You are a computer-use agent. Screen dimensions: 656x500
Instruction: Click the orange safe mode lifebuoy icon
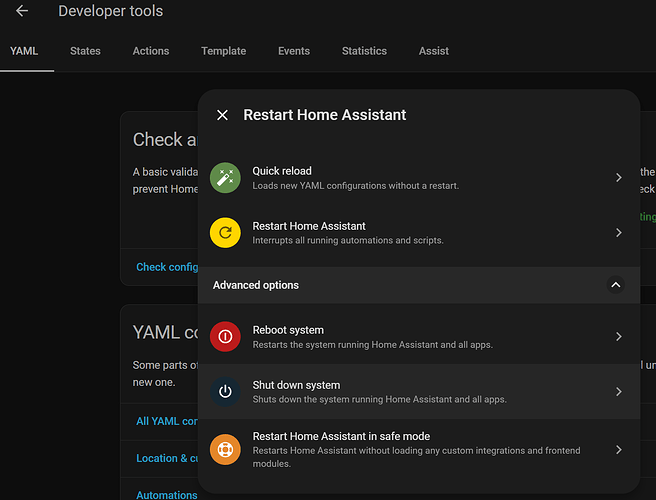point(225,450)
